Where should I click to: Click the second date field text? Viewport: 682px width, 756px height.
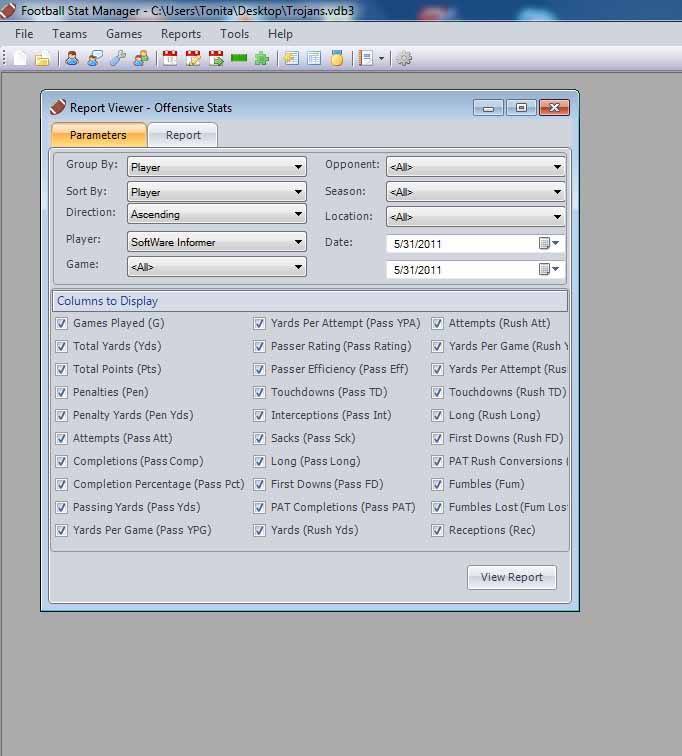417,270
